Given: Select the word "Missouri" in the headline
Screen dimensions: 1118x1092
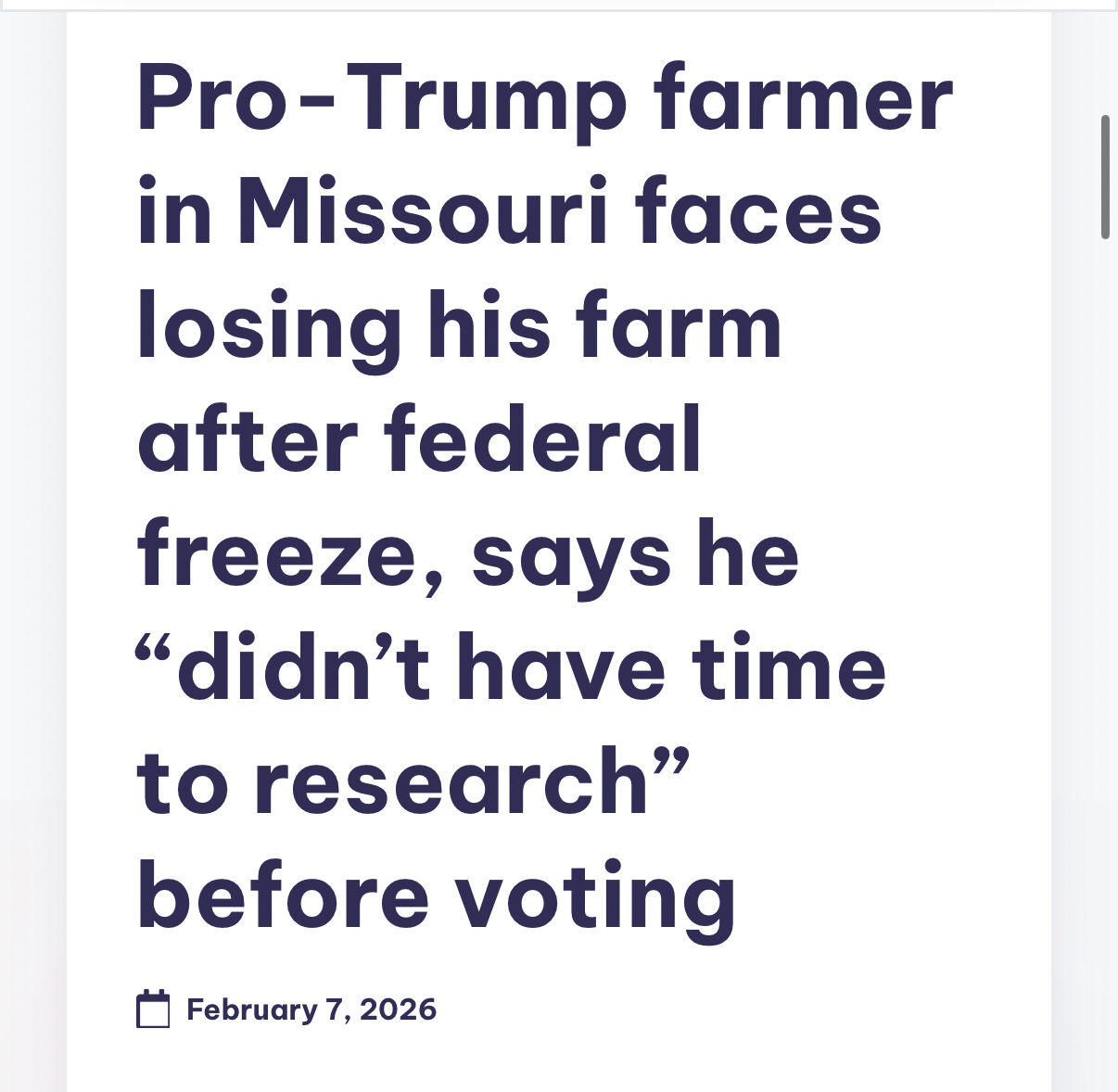Looking at the screenshot, I should 423,213.
